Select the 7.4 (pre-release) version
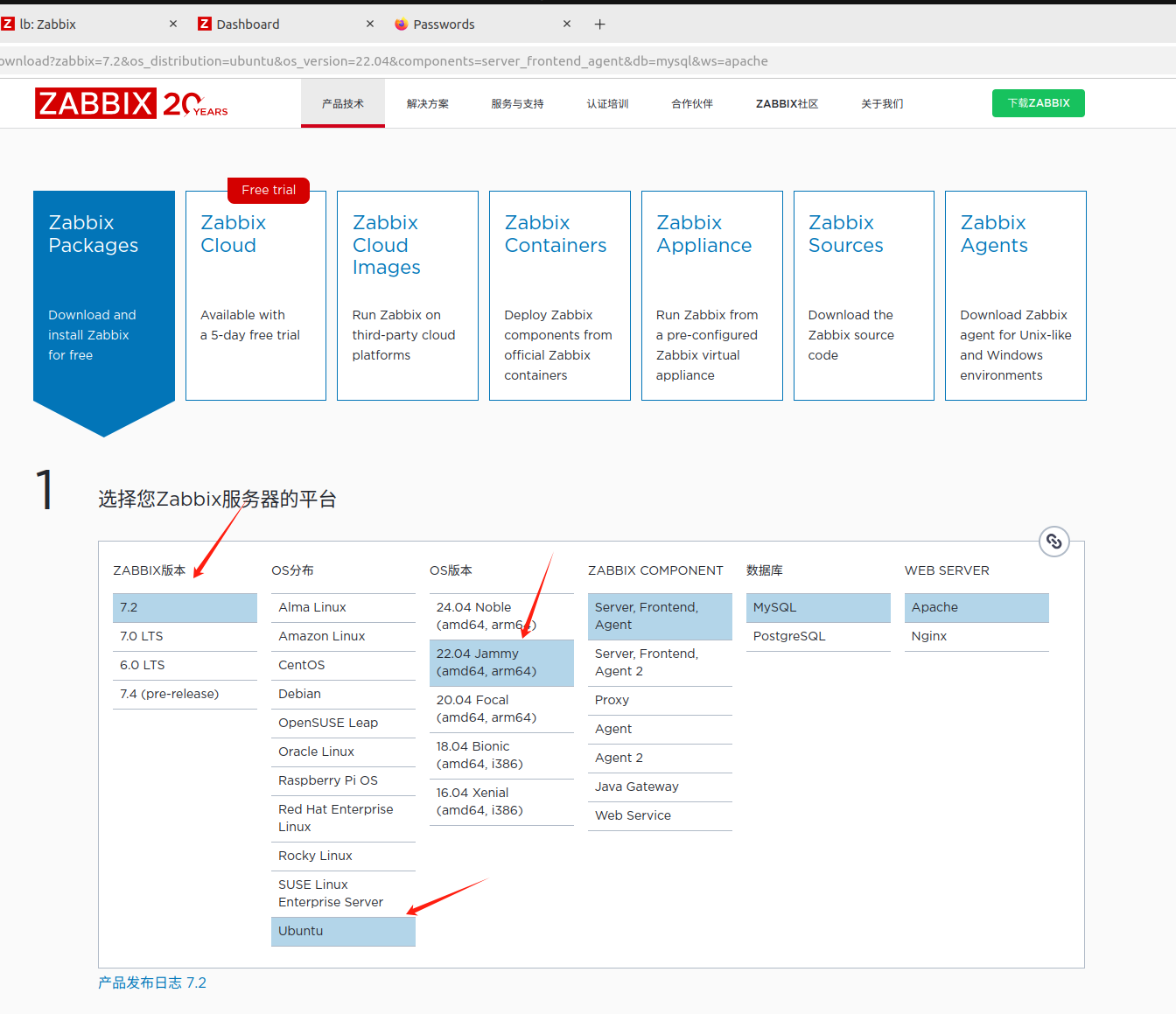This screenshot has height=1014, width=1176. point(169,694)
